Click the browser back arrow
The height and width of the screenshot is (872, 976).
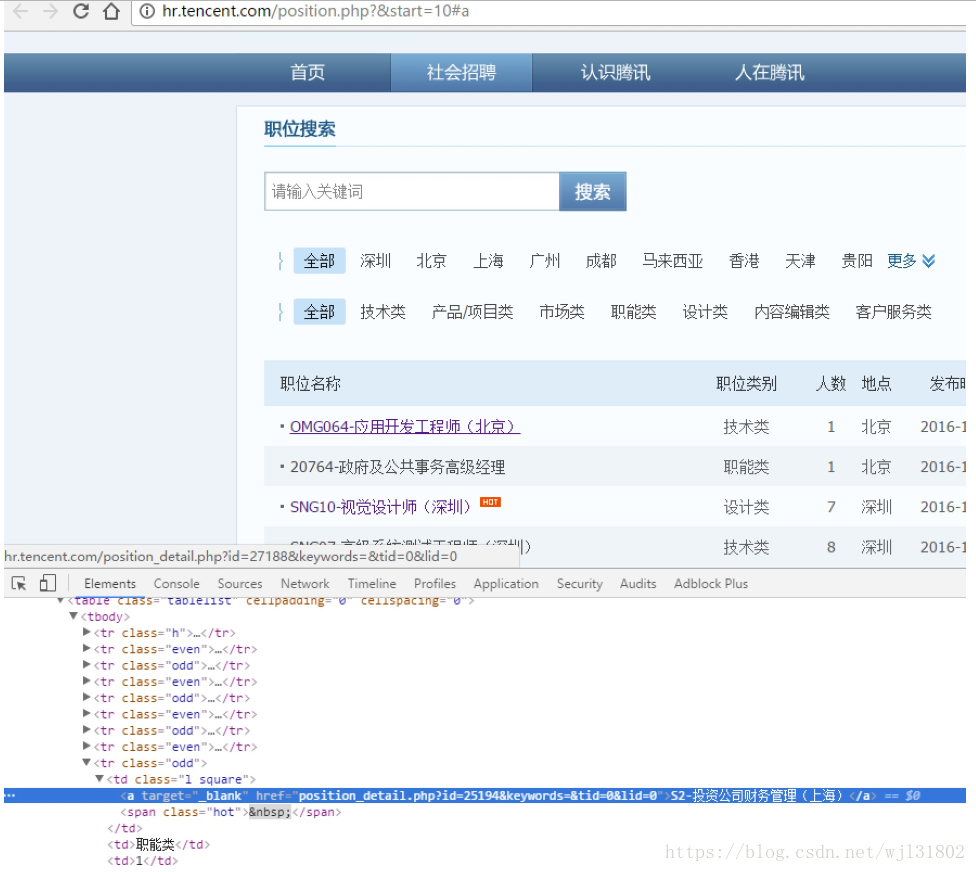20,11
